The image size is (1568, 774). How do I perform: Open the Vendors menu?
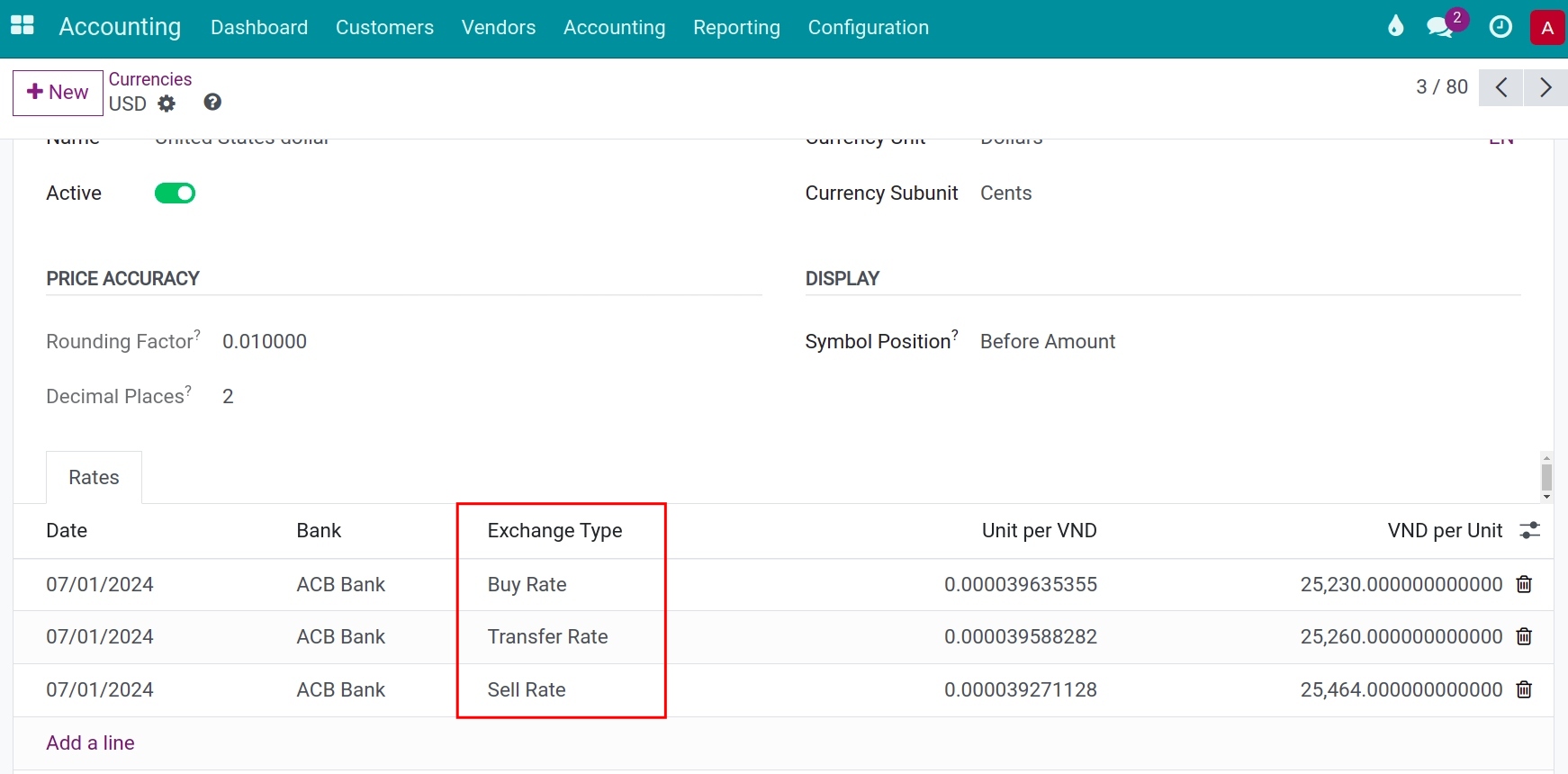(499, 28)
